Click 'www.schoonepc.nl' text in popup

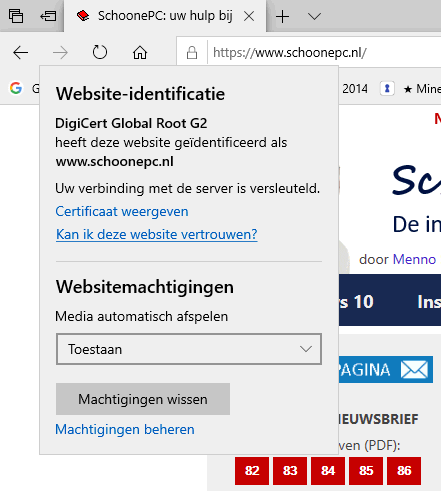(x=115, y=162)
